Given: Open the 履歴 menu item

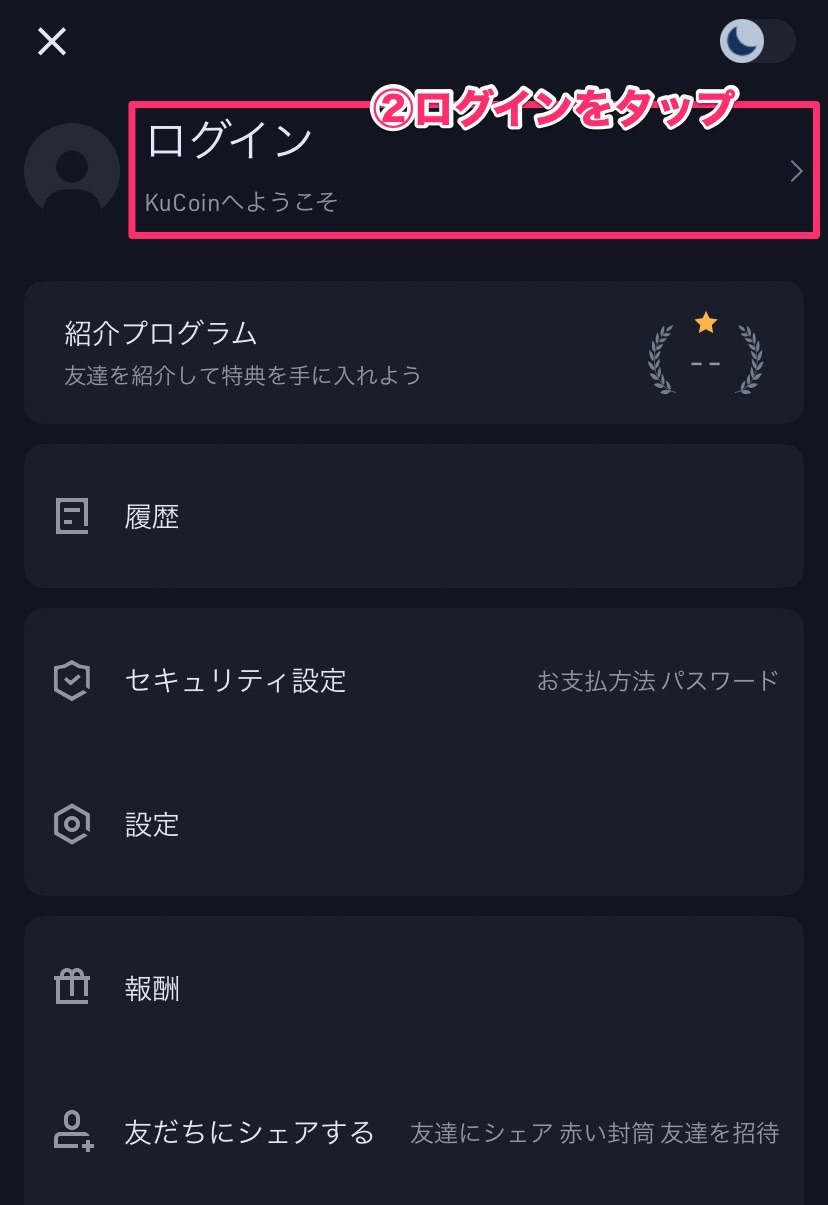Looking at the screenshot, I should [414, 516].
